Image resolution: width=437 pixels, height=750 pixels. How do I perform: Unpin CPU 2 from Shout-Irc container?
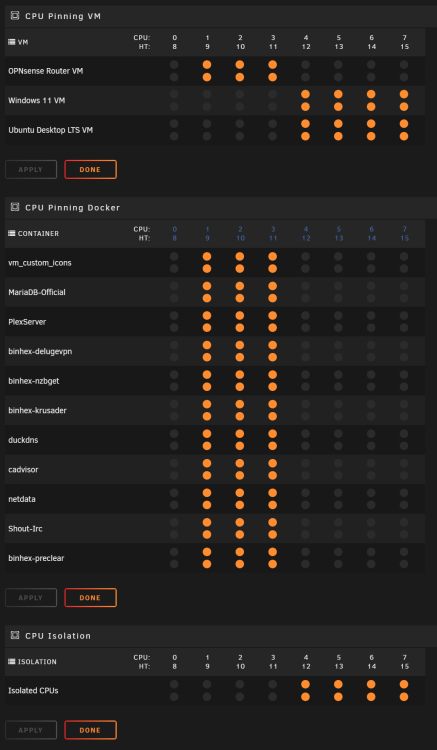point(240,522)
